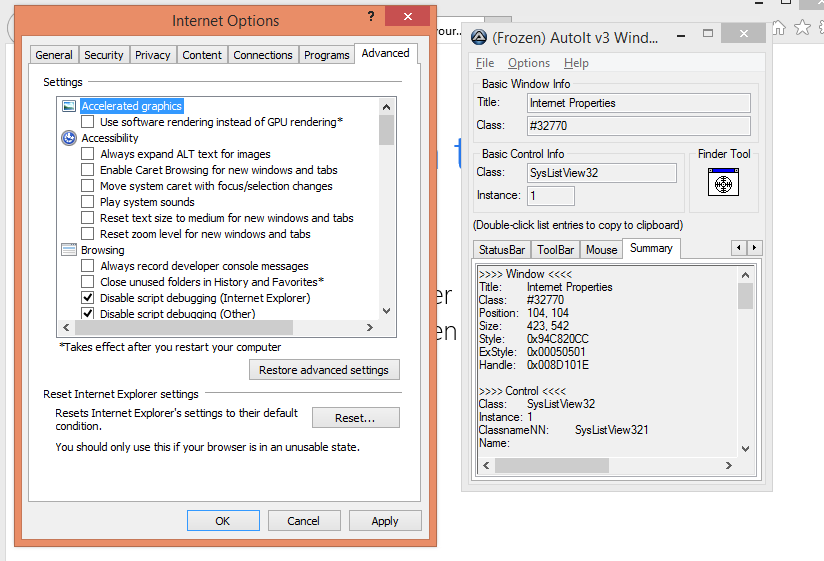
Task: Click the AutoIt tab strip left scroll arrow
Action: pyautogui.click(x=739, y=247)
